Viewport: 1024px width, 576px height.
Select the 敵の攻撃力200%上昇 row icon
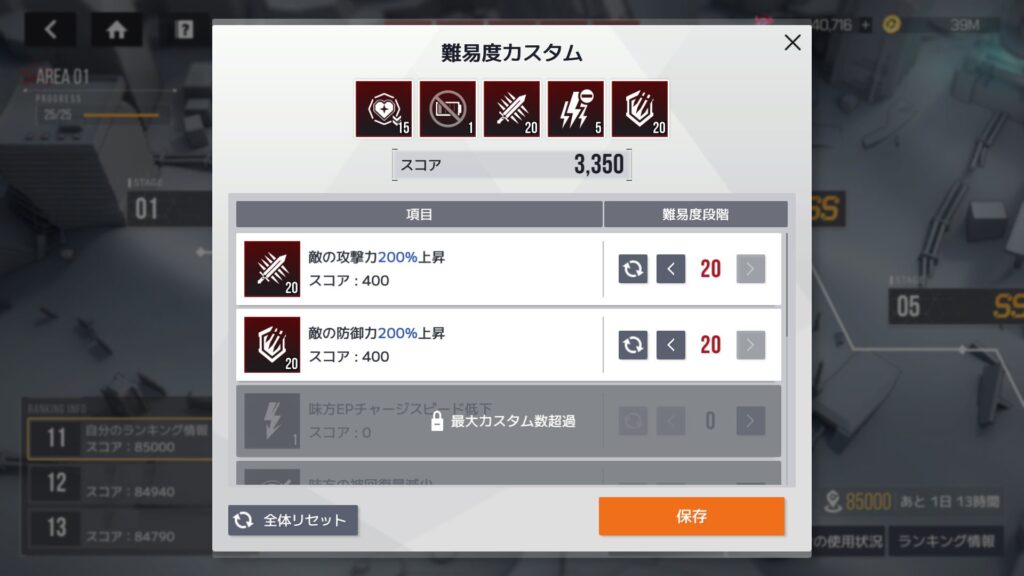[x=272, y=269]
